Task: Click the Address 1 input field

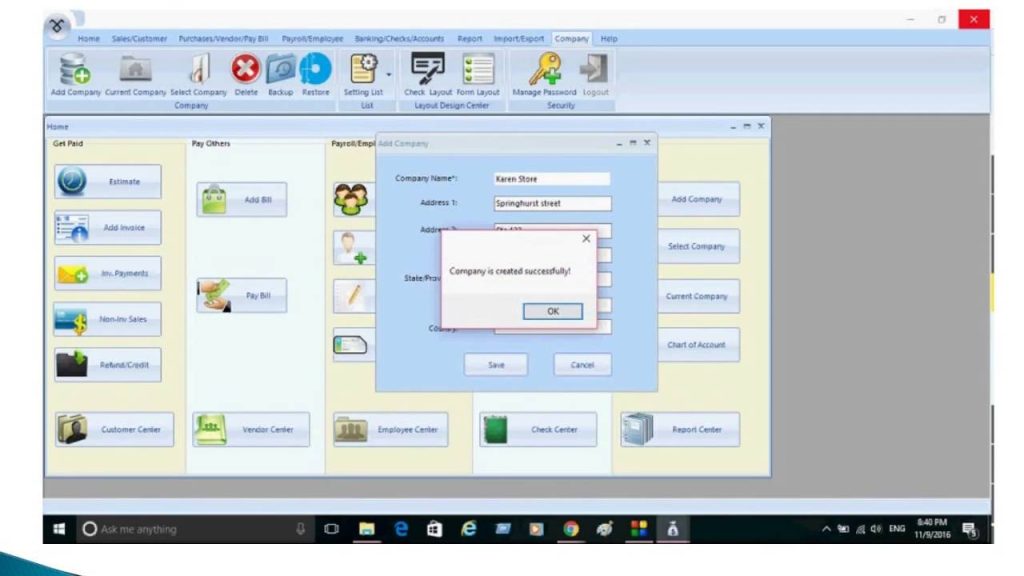Action: pos(552,203)
